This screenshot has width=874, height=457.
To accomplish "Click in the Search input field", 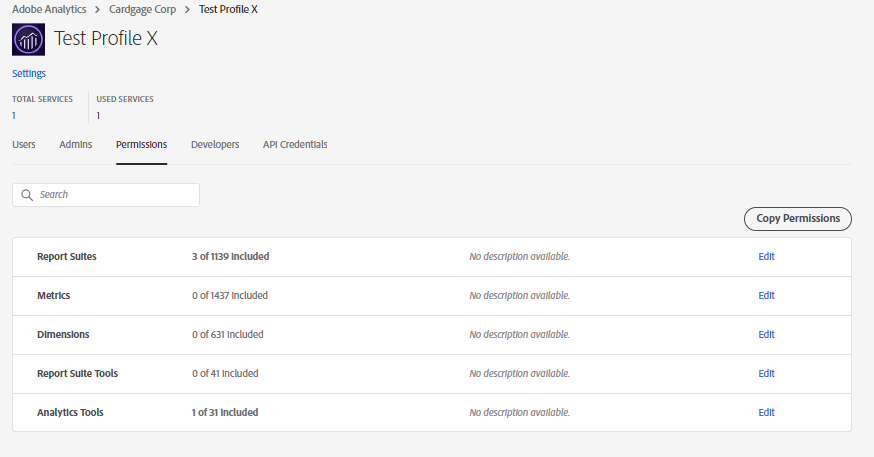I will [x=115, y=195].
